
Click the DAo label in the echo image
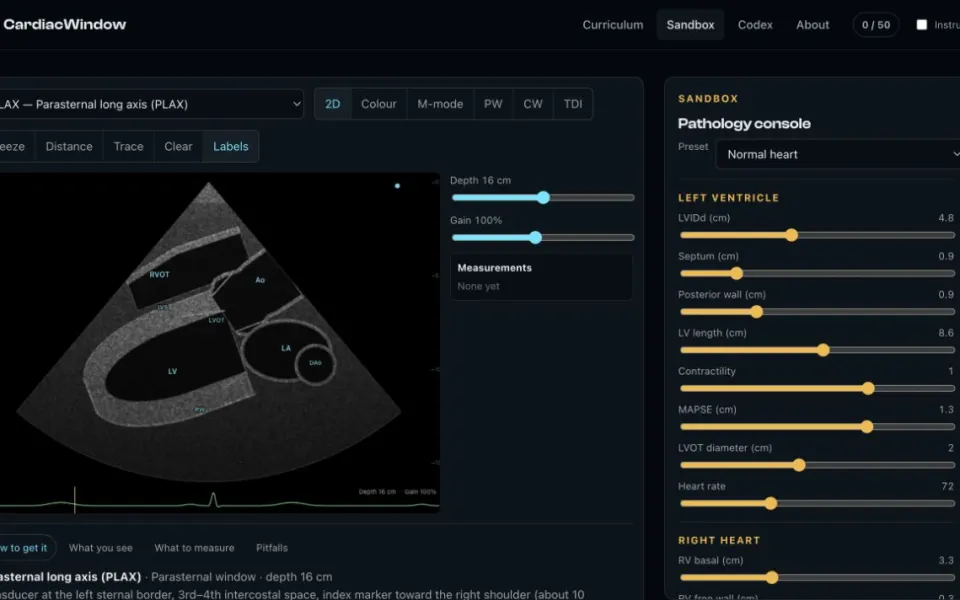pos(315,363)
